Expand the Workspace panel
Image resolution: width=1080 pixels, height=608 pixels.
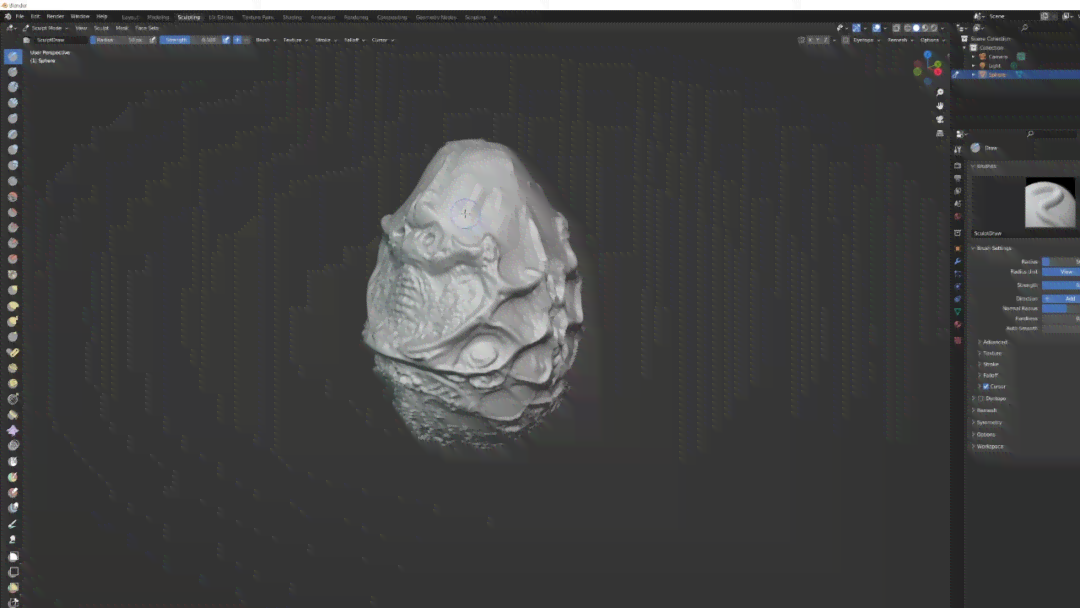coord(988,447)
